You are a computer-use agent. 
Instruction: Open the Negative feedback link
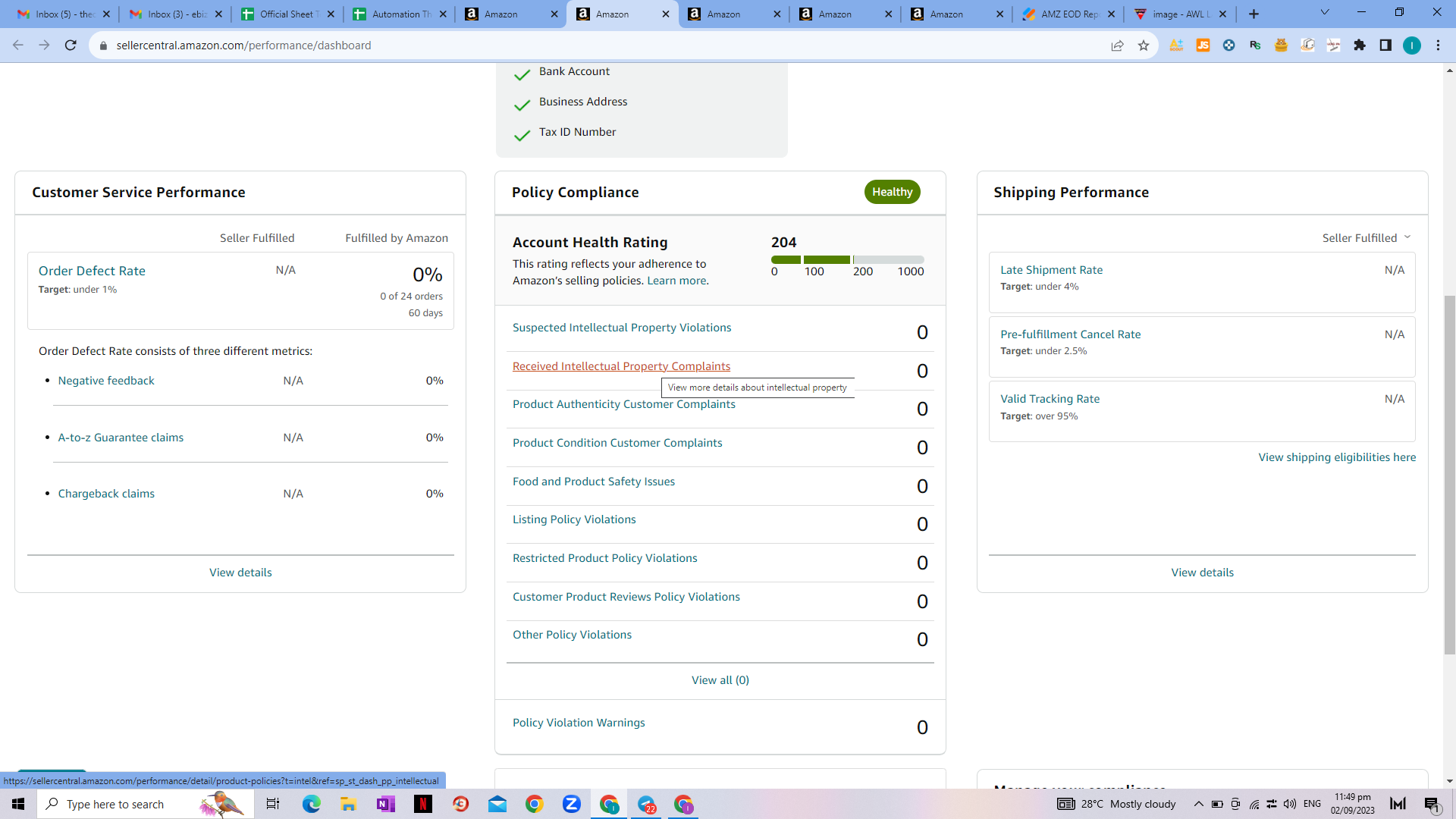click(x=106, y=381)
